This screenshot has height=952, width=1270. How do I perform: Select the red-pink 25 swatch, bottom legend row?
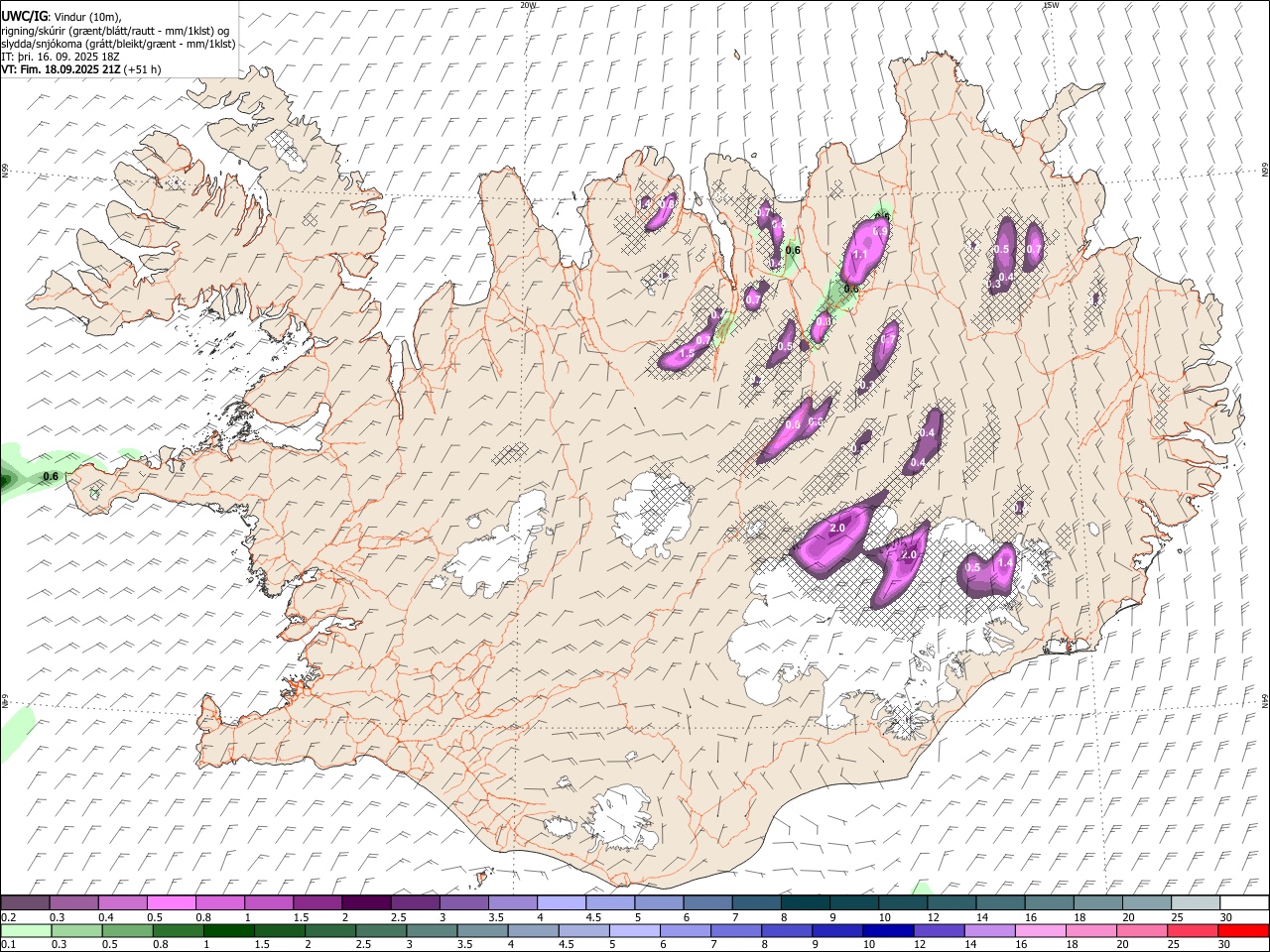[x=1193, y=931]
